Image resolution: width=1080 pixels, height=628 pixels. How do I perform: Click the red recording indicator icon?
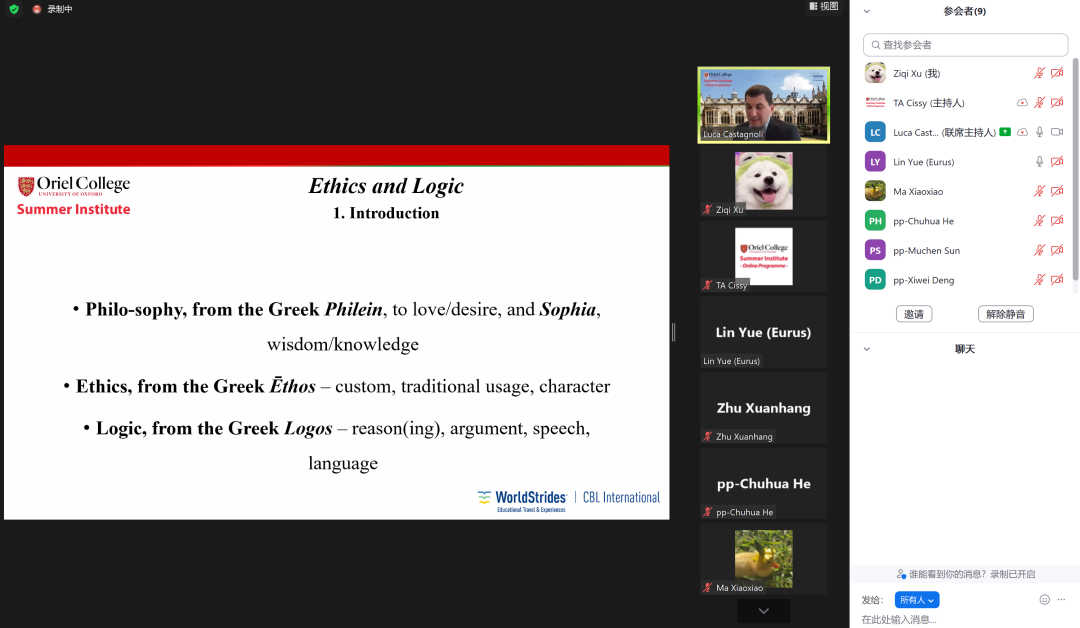[x=37, y=9]
